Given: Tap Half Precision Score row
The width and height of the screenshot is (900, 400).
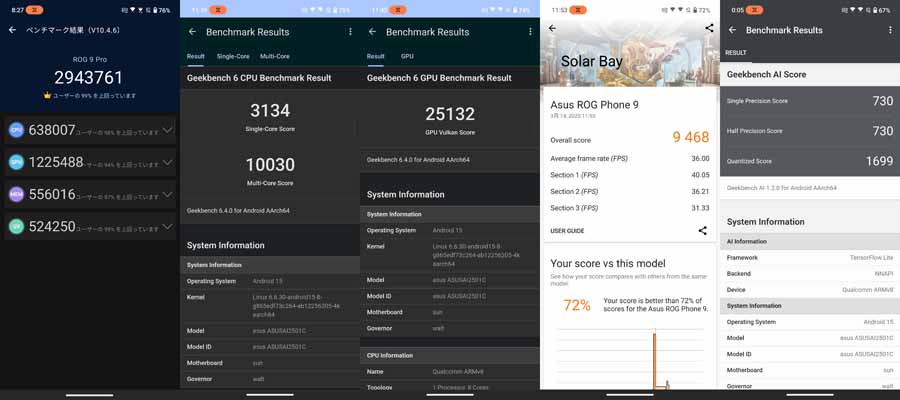Looking at the screenshot, I should click(x=810, y=131).
